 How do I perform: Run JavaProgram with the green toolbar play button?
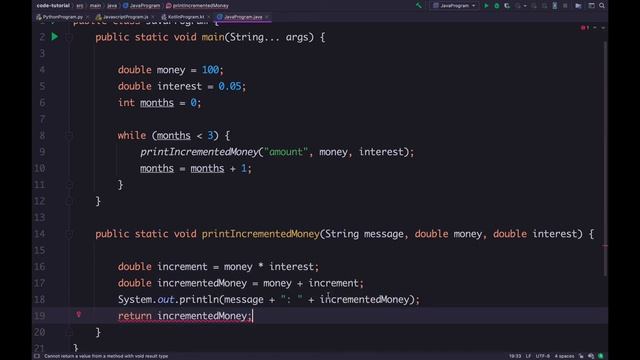[x=486, y=6]
